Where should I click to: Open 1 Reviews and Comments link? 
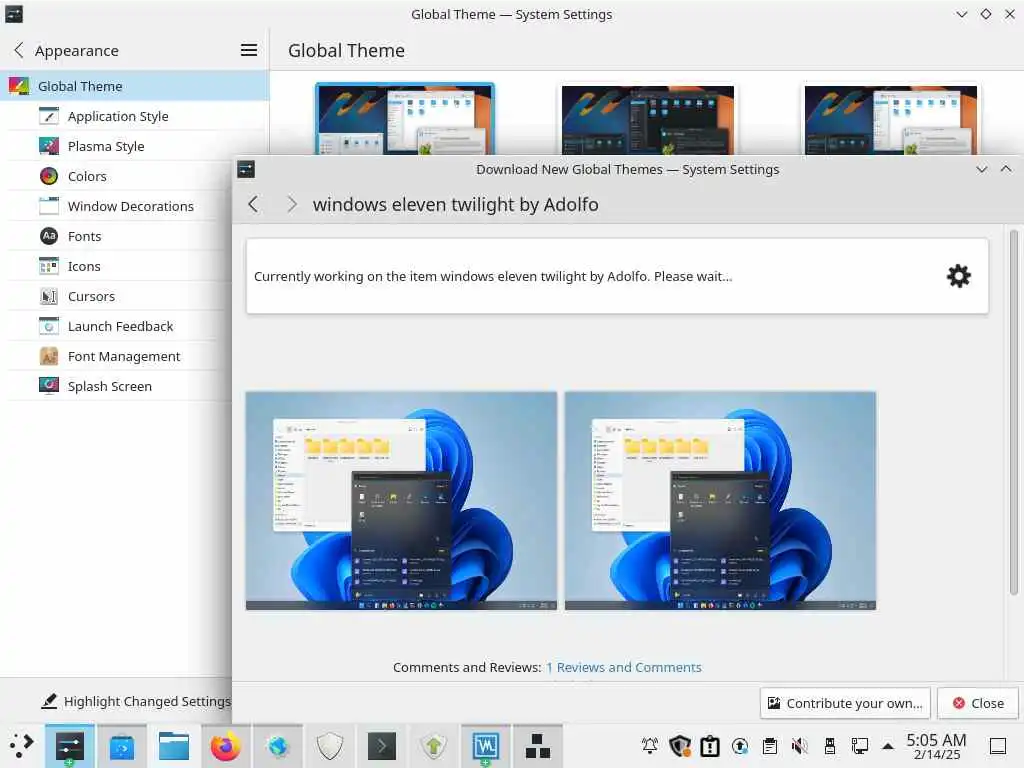coord(624,667)
